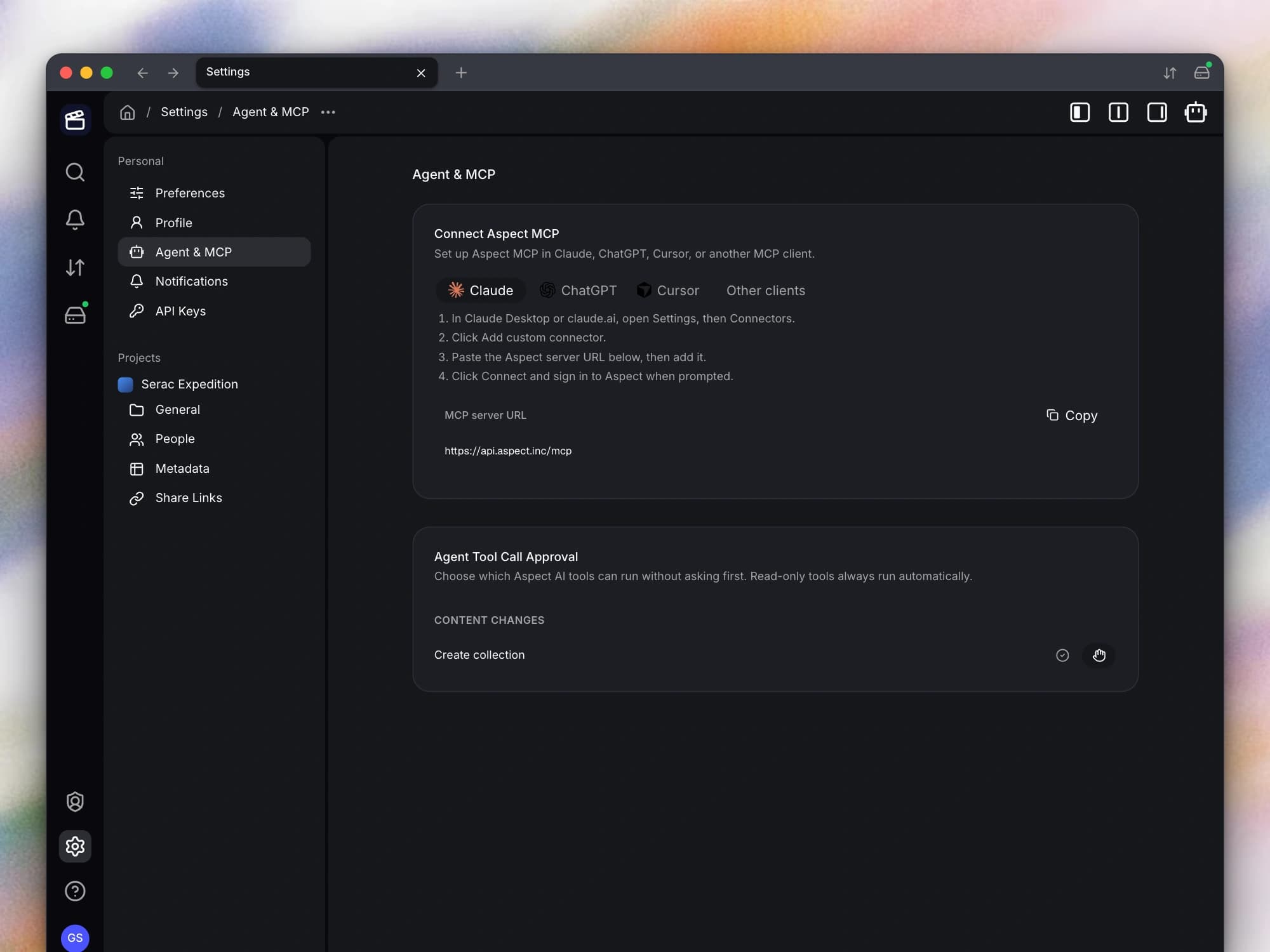This screenshot has width=1270, height=952.
Task: Toggle the left sidebar panel layout icon
Action: (x=1079, y=112)
